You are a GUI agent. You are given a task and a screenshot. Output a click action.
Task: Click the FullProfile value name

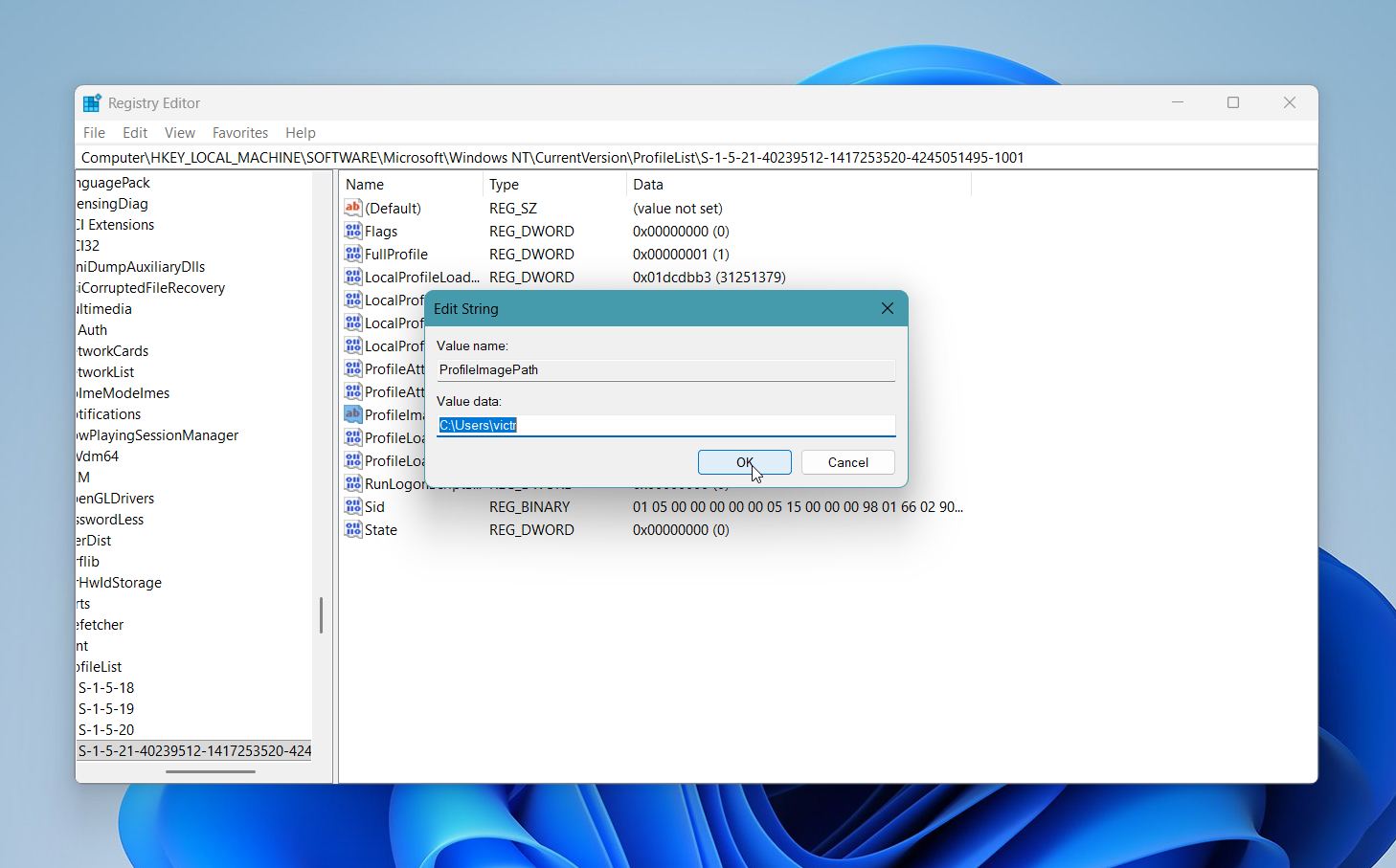396,254
